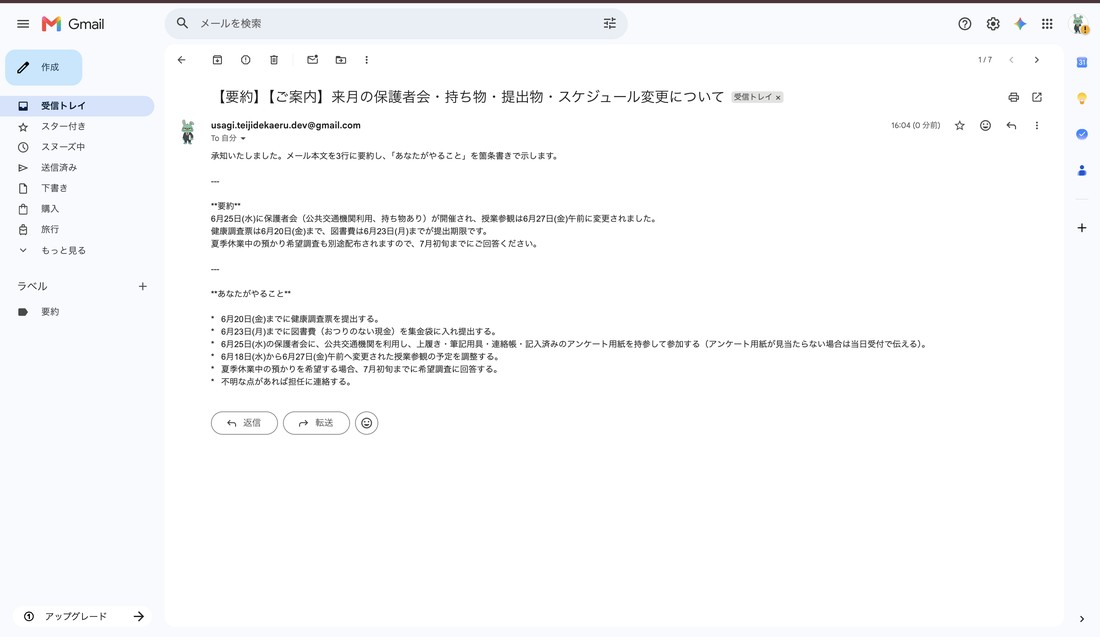The height and width of the screenshot is (637, 1100).
Task: Click the 16:04 (0 分前) timestamp
Action: (915, 126)
